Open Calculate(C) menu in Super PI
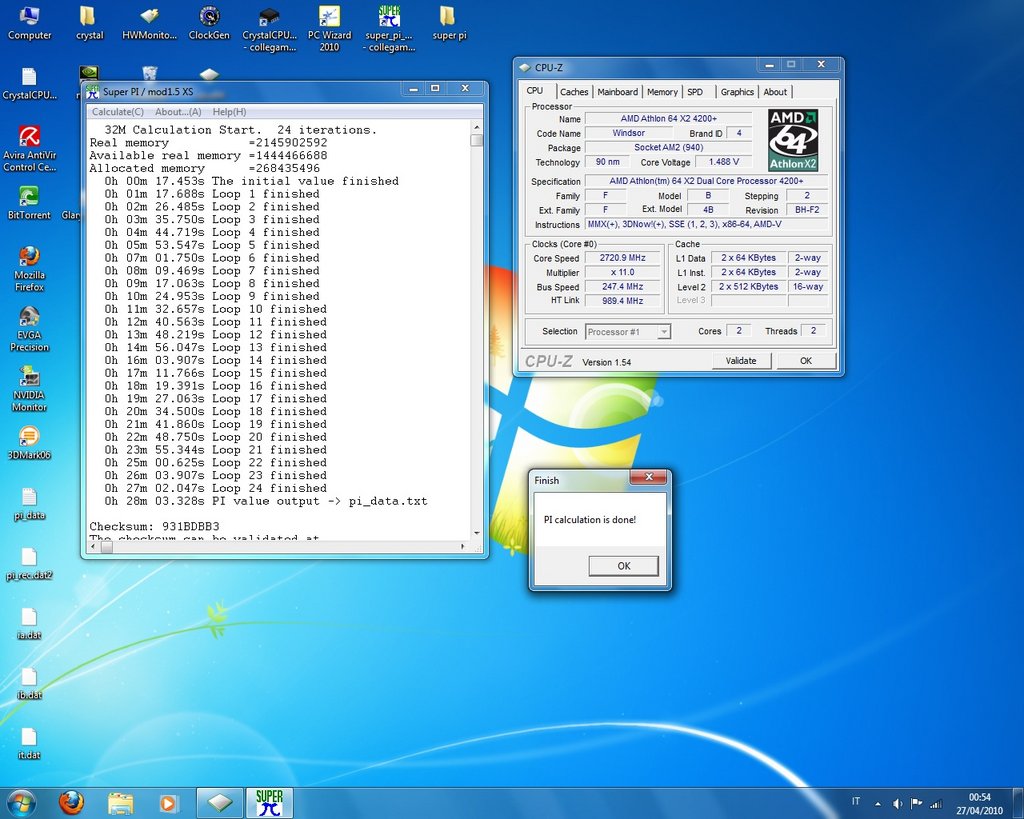Screen dimensions: 1024x819 118,112
